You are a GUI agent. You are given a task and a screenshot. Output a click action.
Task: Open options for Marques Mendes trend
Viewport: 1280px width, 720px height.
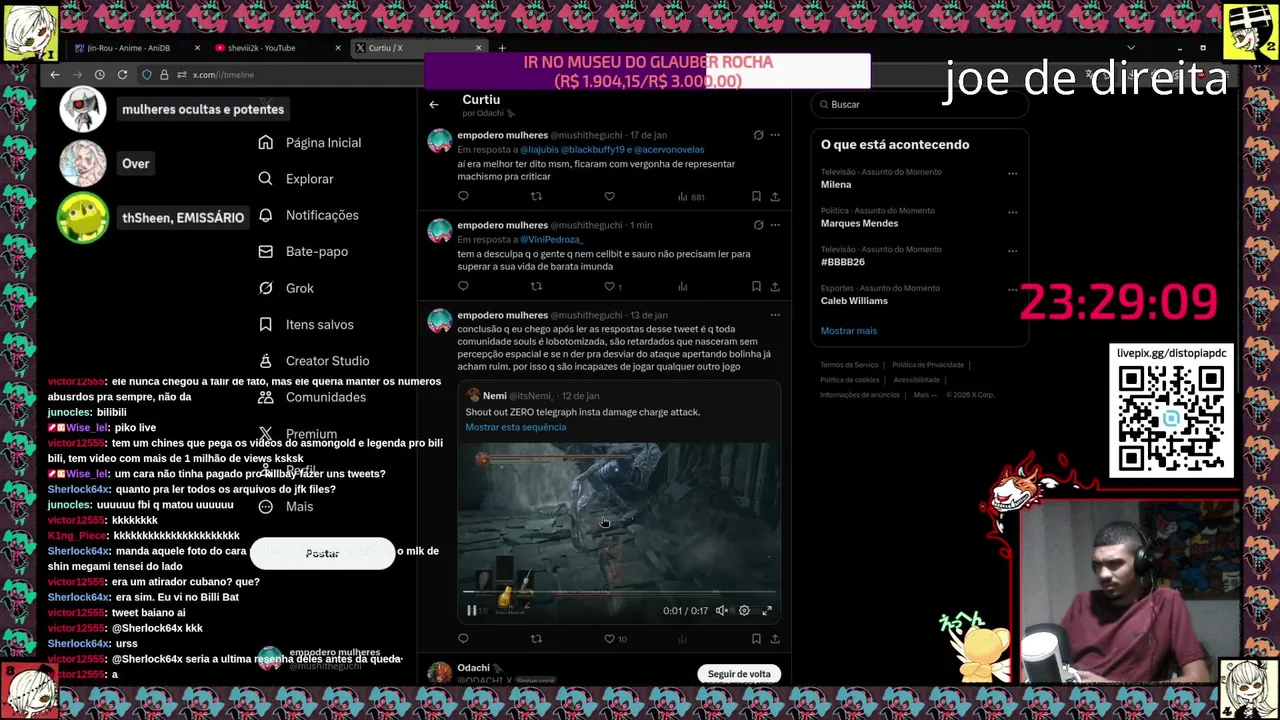coord(1012,212)
